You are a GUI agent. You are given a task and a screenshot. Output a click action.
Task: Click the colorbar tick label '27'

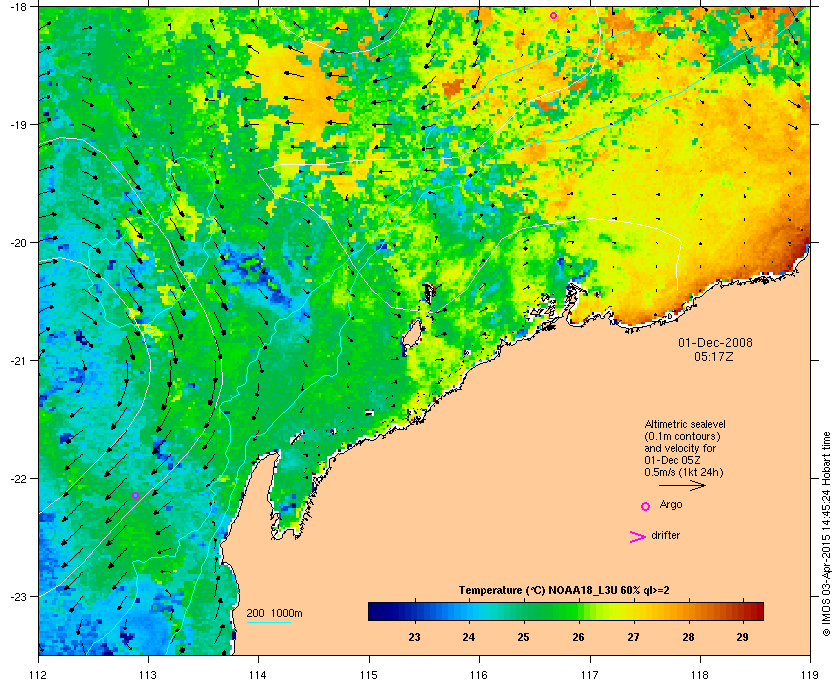coord(633,637)
